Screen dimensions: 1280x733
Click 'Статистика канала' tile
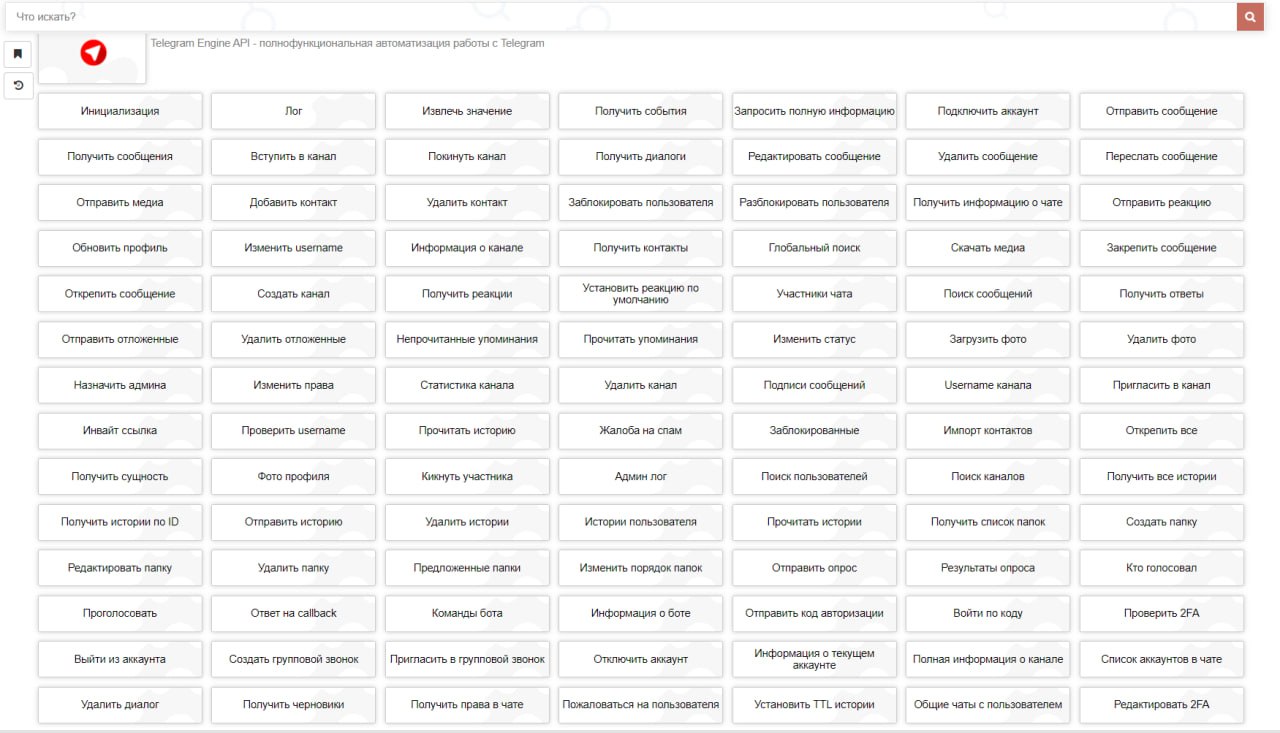pyautogui.click(x=467, y=385)
